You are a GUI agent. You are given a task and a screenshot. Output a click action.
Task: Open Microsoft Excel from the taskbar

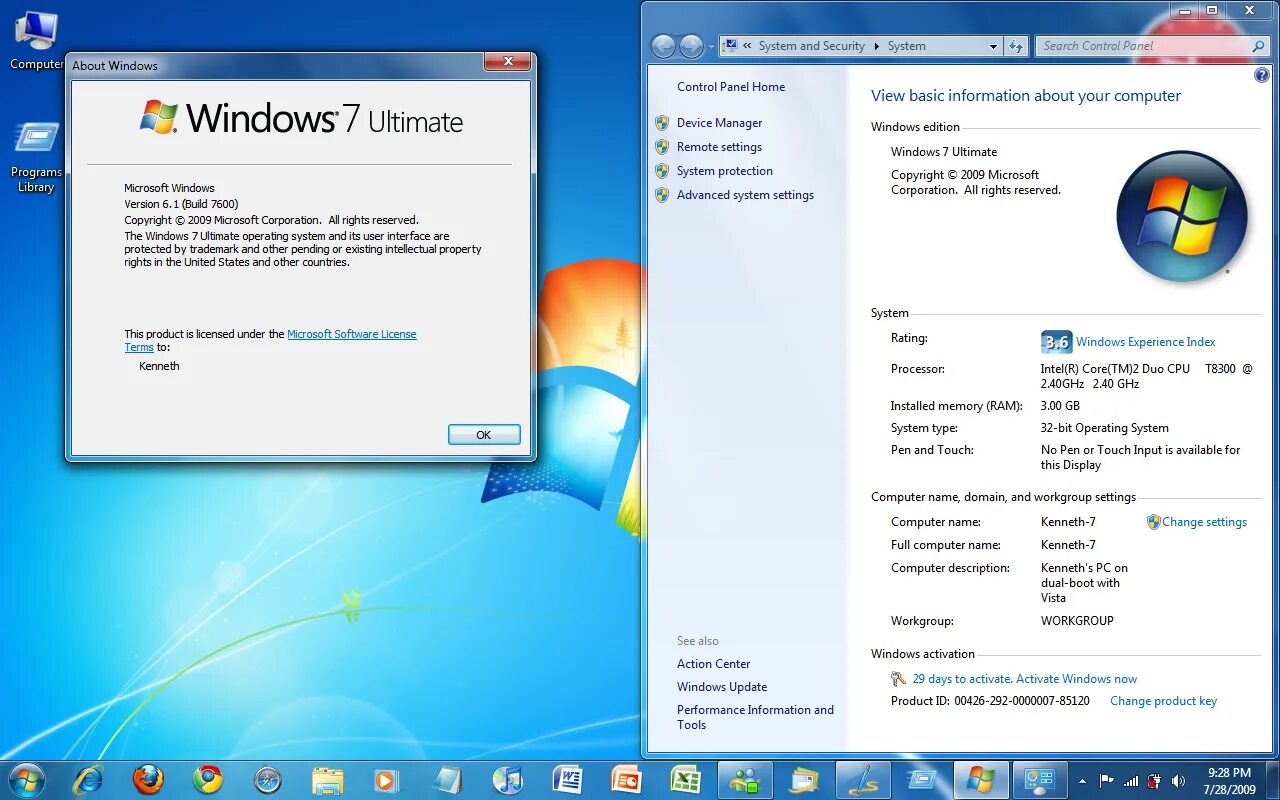click(686, 779)
